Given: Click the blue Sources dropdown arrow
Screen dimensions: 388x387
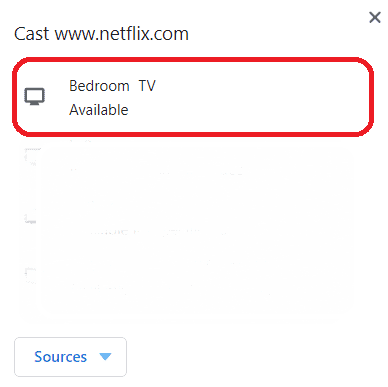Looking at the screenshot, I should coord(105,357).
